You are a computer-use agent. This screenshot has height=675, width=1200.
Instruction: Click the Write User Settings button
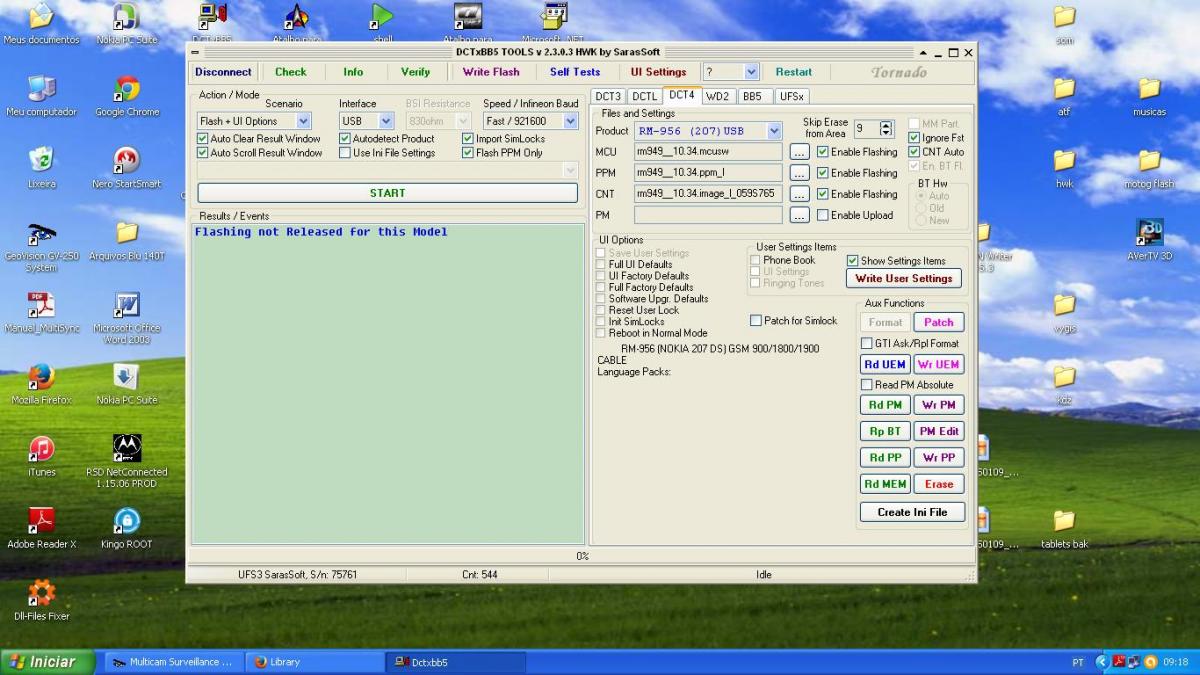coord(904,278)
